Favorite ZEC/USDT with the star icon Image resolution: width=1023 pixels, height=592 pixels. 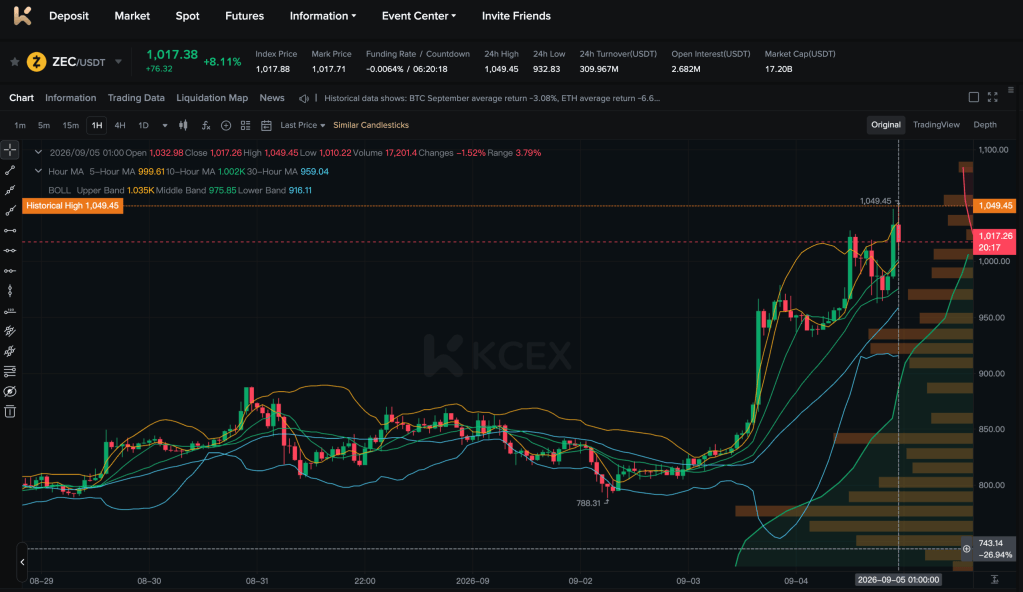tap(14, 62)
